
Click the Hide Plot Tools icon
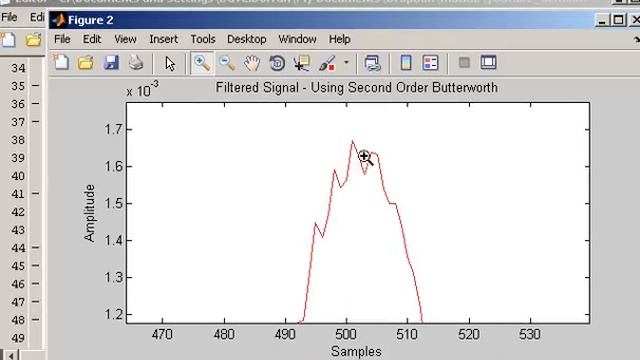pyautogui.click(x=464, y=62)
